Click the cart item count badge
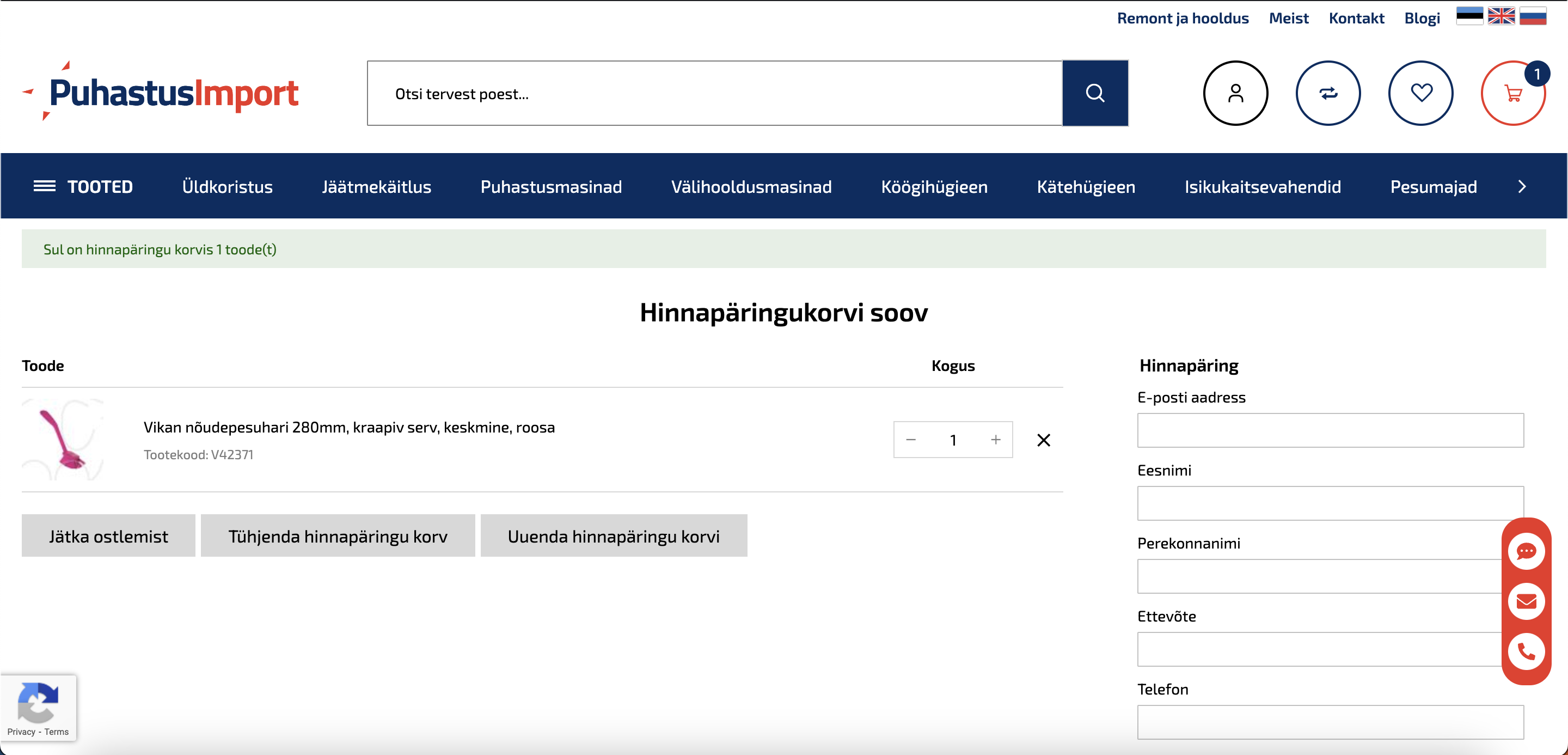Screen dimensions: 1568x755 tap(1536, 74)
